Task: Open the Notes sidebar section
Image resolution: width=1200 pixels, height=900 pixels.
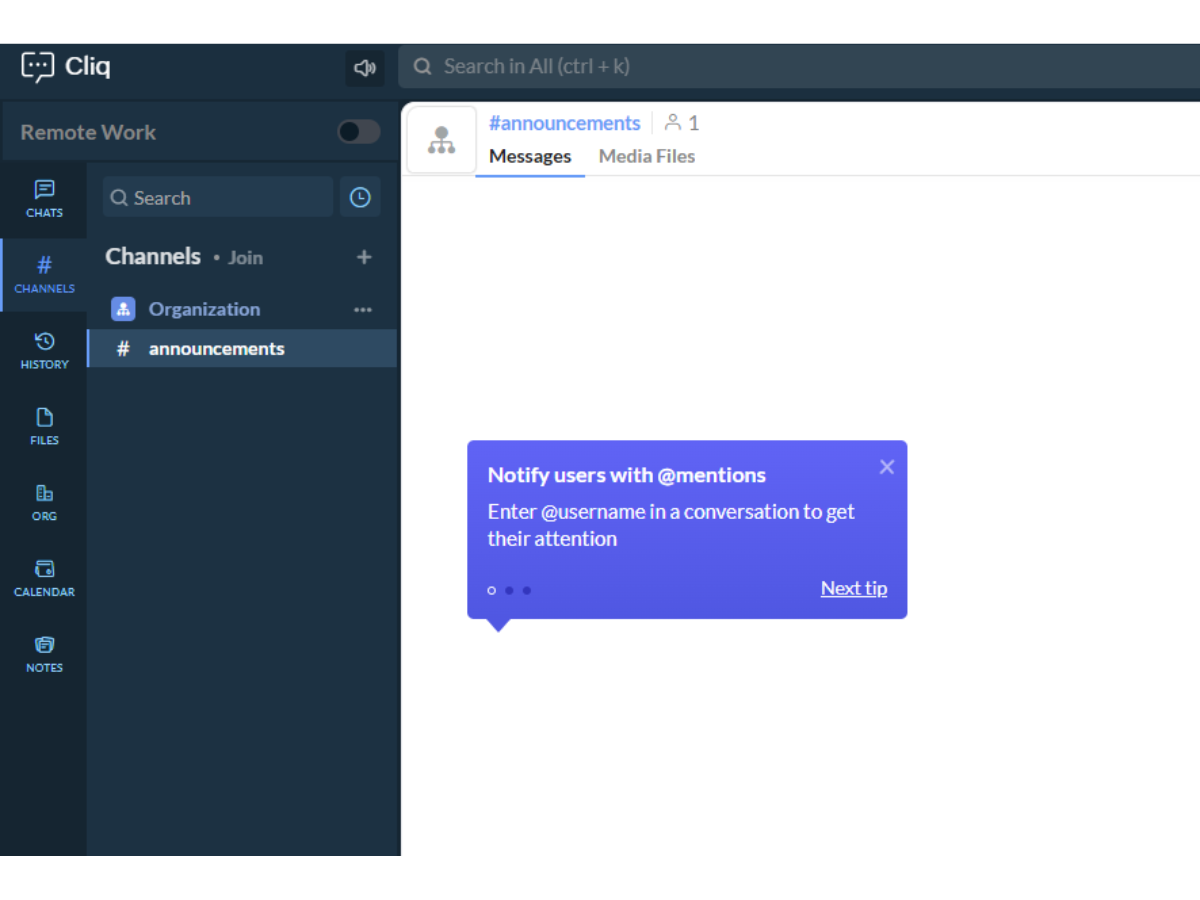Action: click(x=44, y=654)
